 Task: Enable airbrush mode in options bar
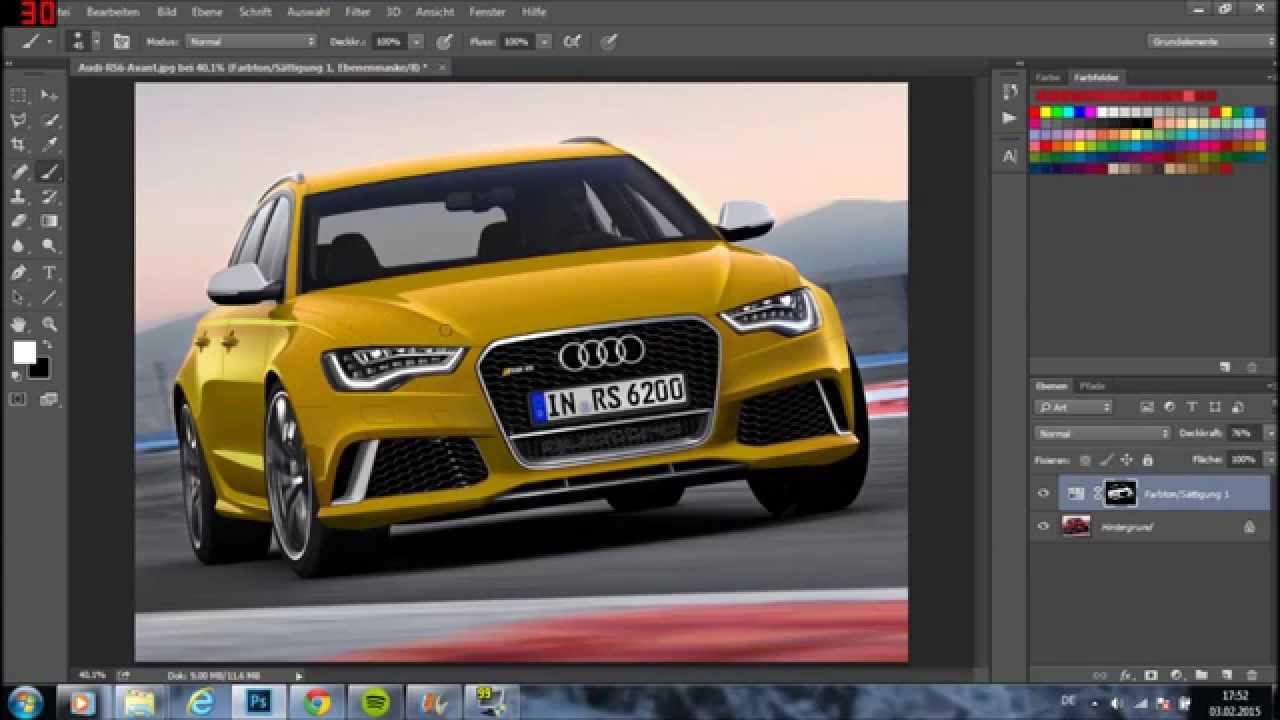[x=572, y=42]
